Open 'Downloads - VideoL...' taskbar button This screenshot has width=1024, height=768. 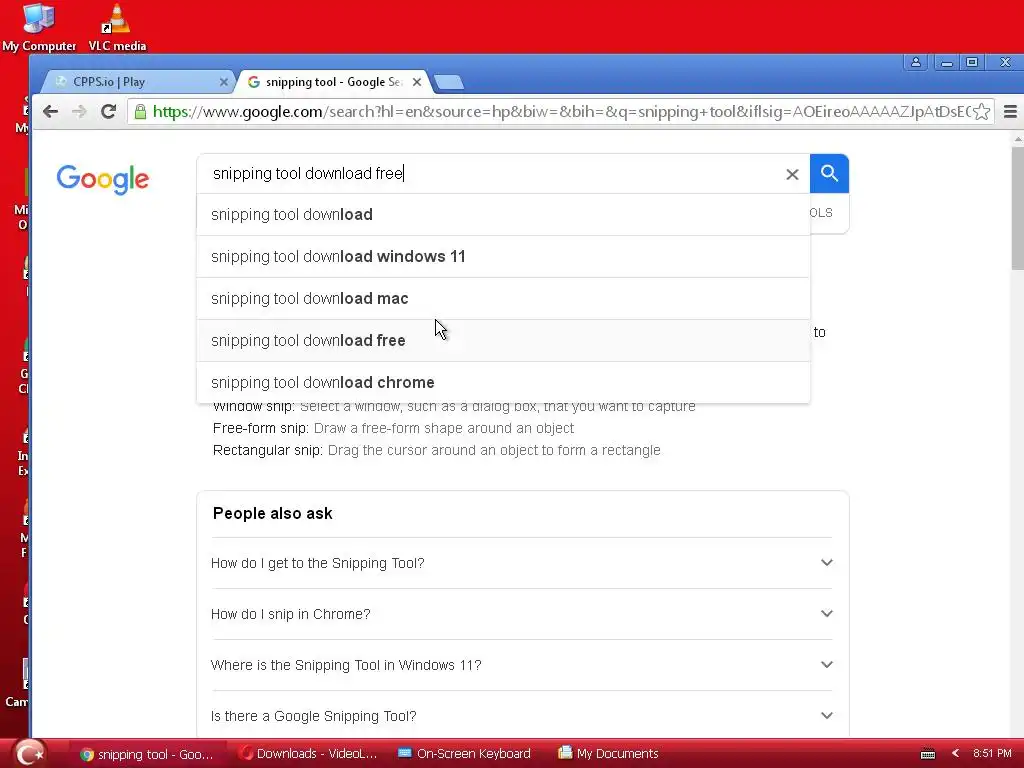tap(310, 754)
